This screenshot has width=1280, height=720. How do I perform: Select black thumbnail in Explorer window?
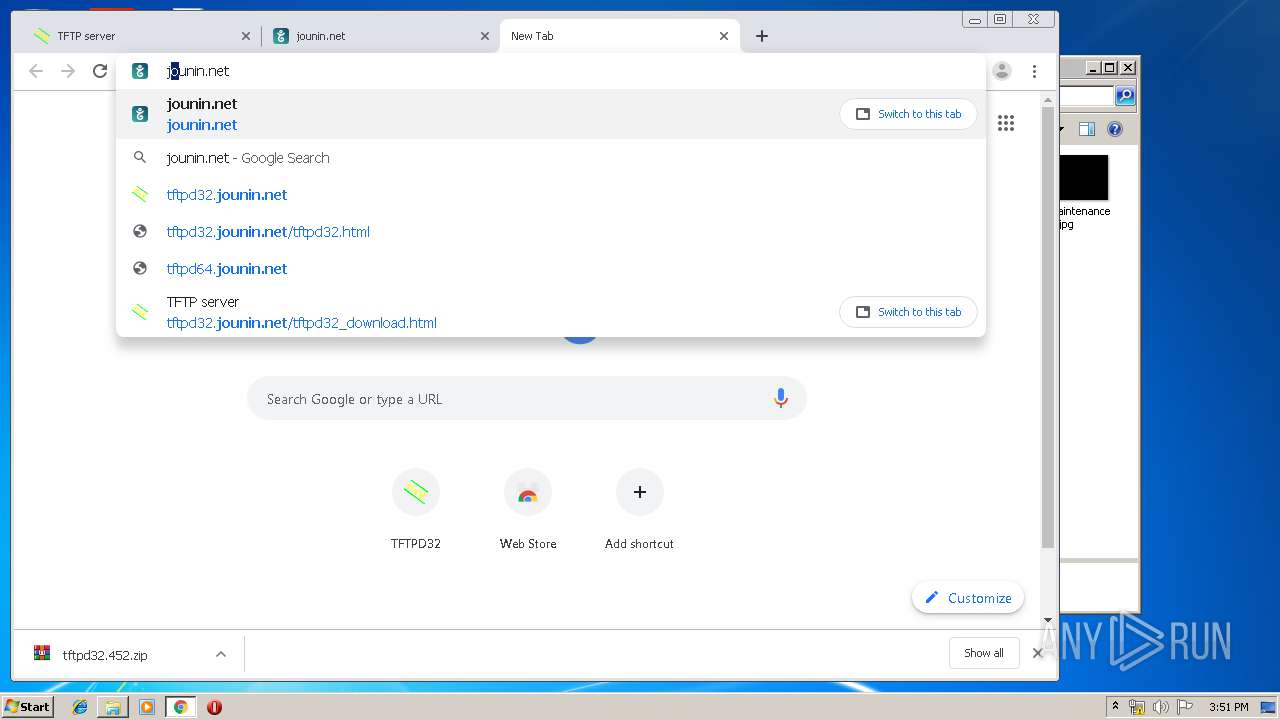pyautogui.click(x=1084, y=177)
